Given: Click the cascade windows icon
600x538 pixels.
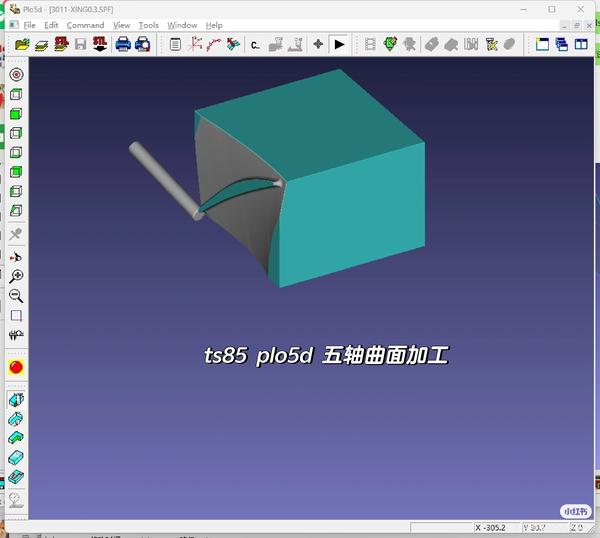Looking at the screenshot, I should (x=561, y=44).
